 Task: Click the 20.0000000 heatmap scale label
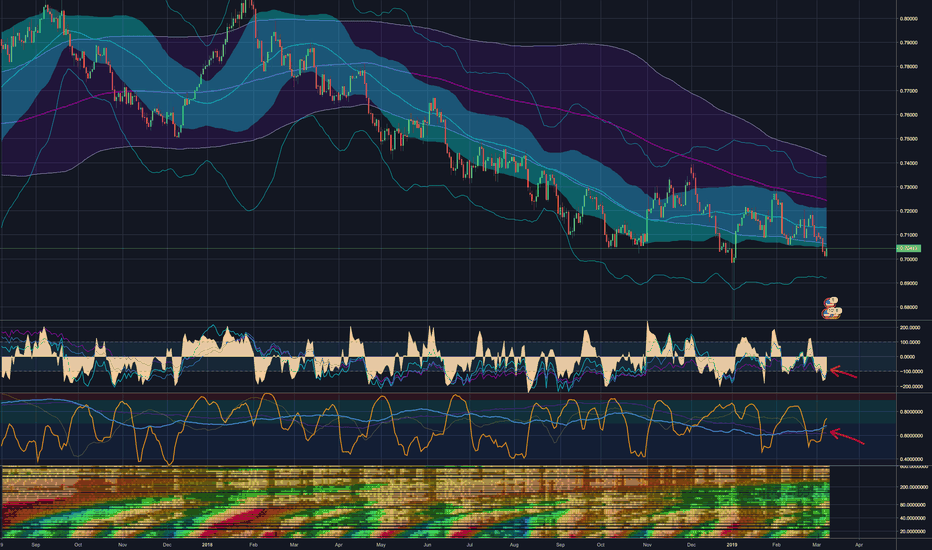pos(912,532)
